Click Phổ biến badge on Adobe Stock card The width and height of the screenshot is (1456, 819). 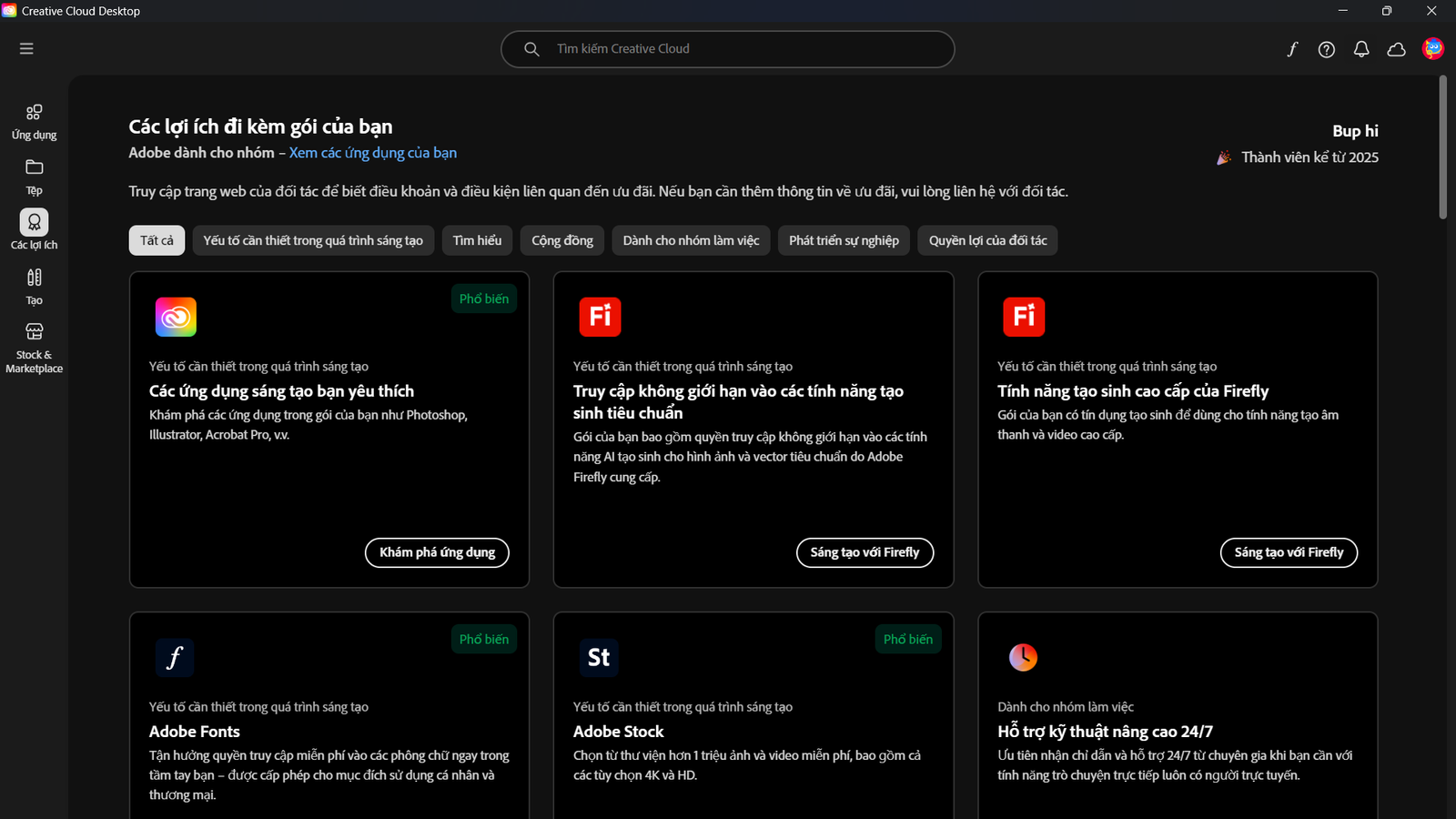(908, 639)
